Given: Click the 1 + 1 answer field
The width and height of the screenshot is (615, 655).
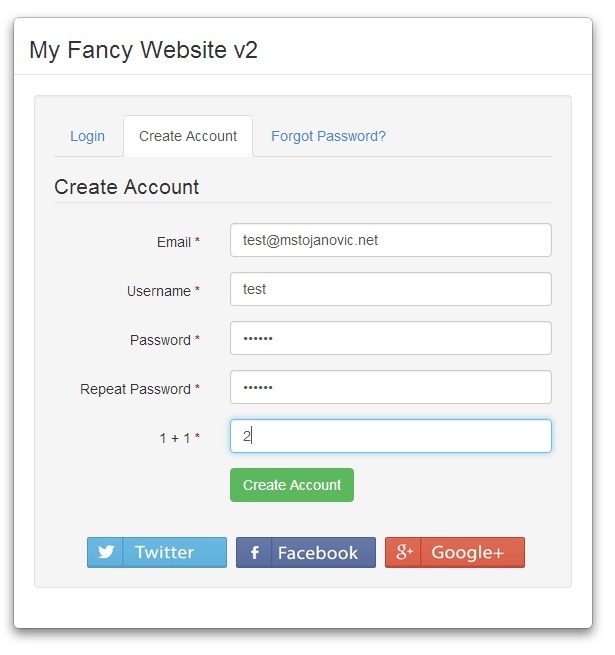Looking at the screenshot, I should point(390,436).
